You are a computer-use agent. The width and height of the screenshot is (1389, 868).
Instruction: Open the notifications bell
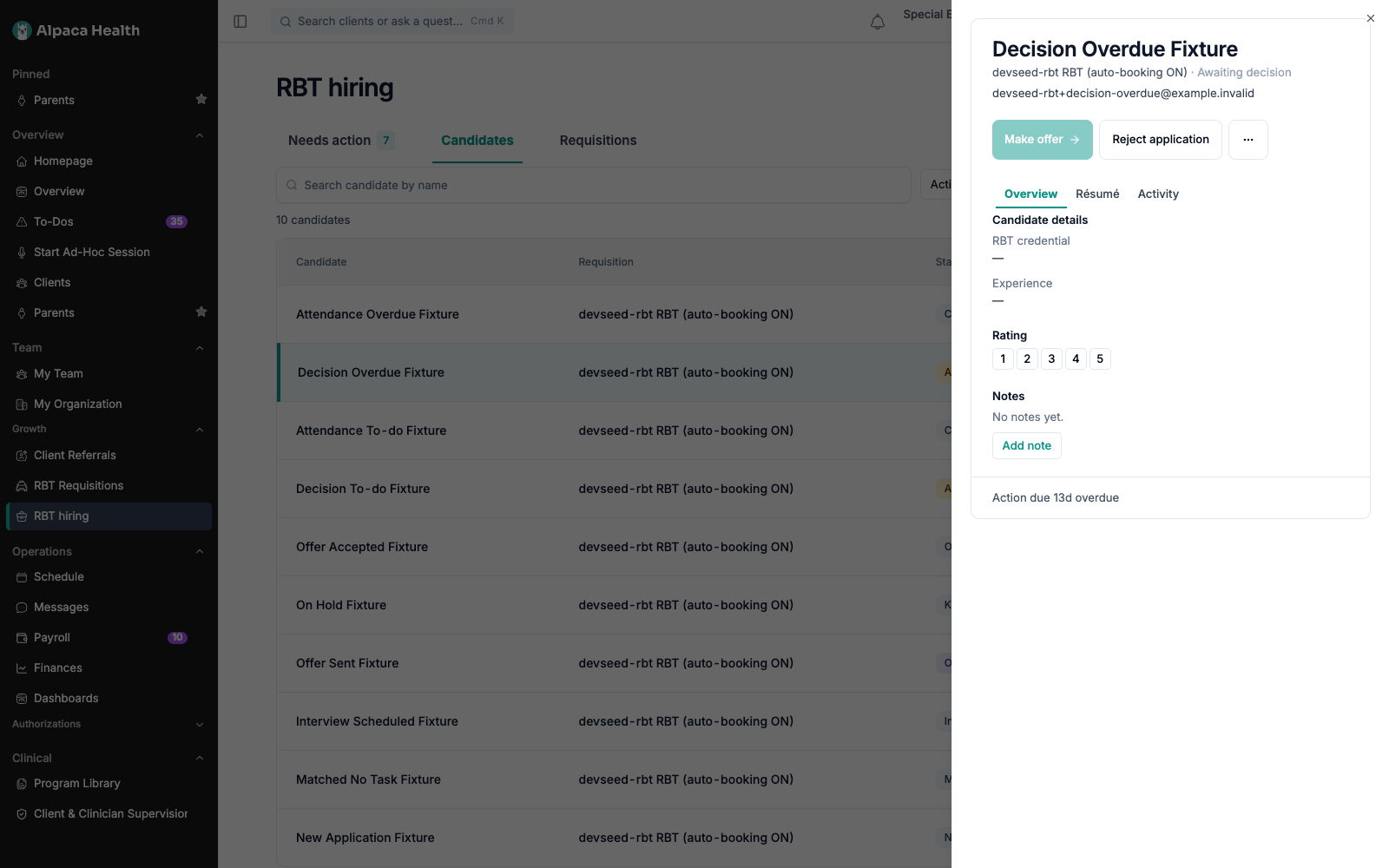coord(878,22)
